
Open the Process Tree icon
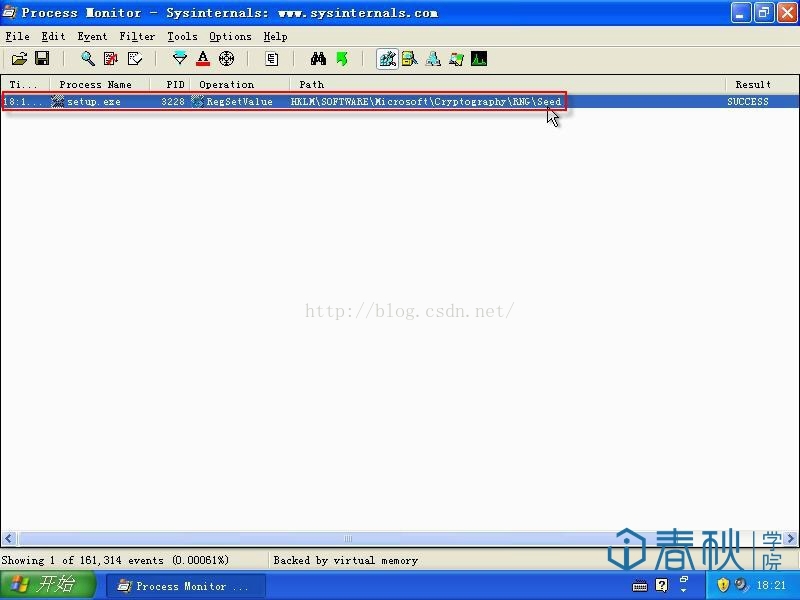[271, 59]
